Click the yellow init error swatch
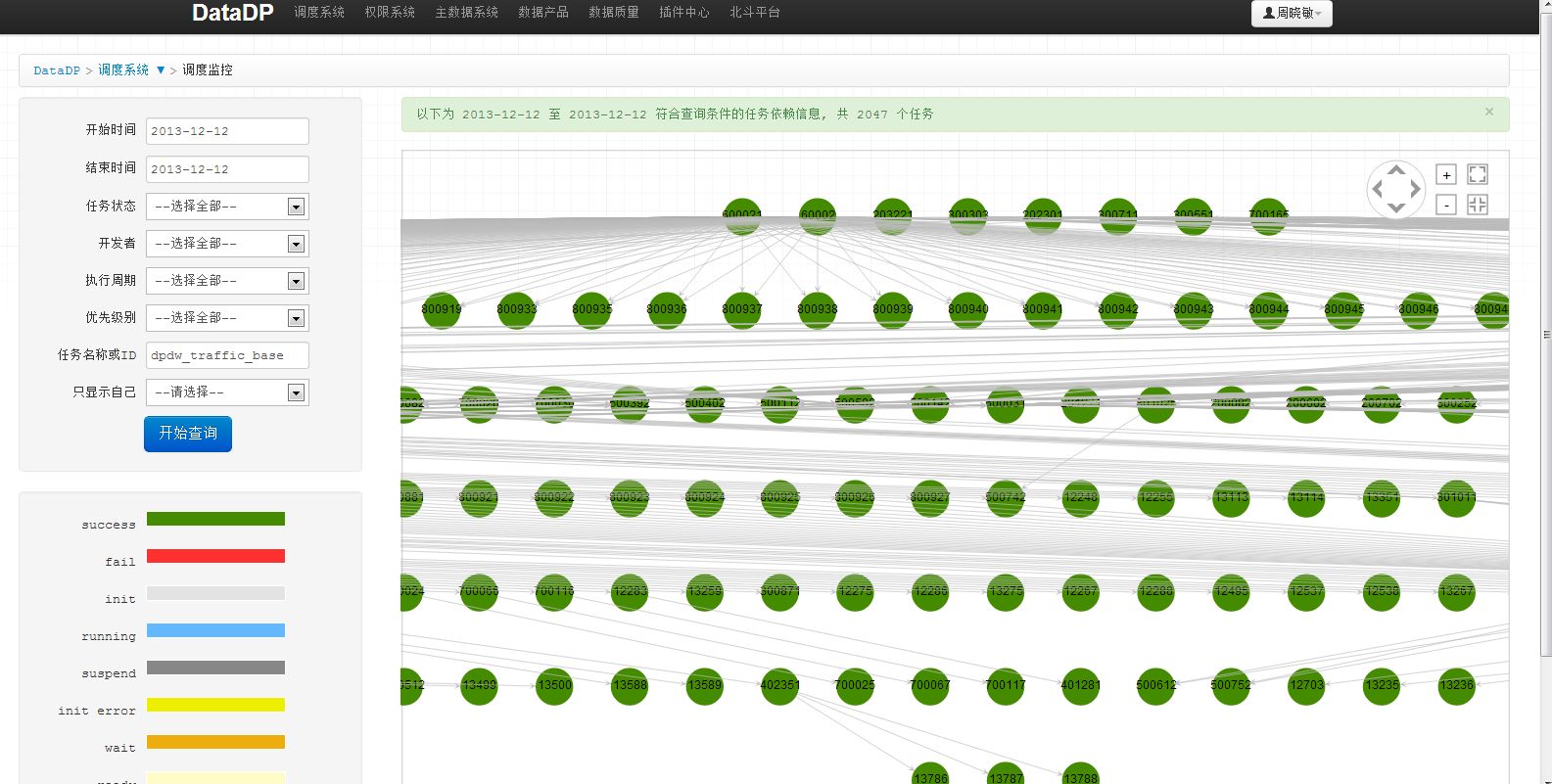The width and height of the screenshot is (1552, 784). click(215, 705)
